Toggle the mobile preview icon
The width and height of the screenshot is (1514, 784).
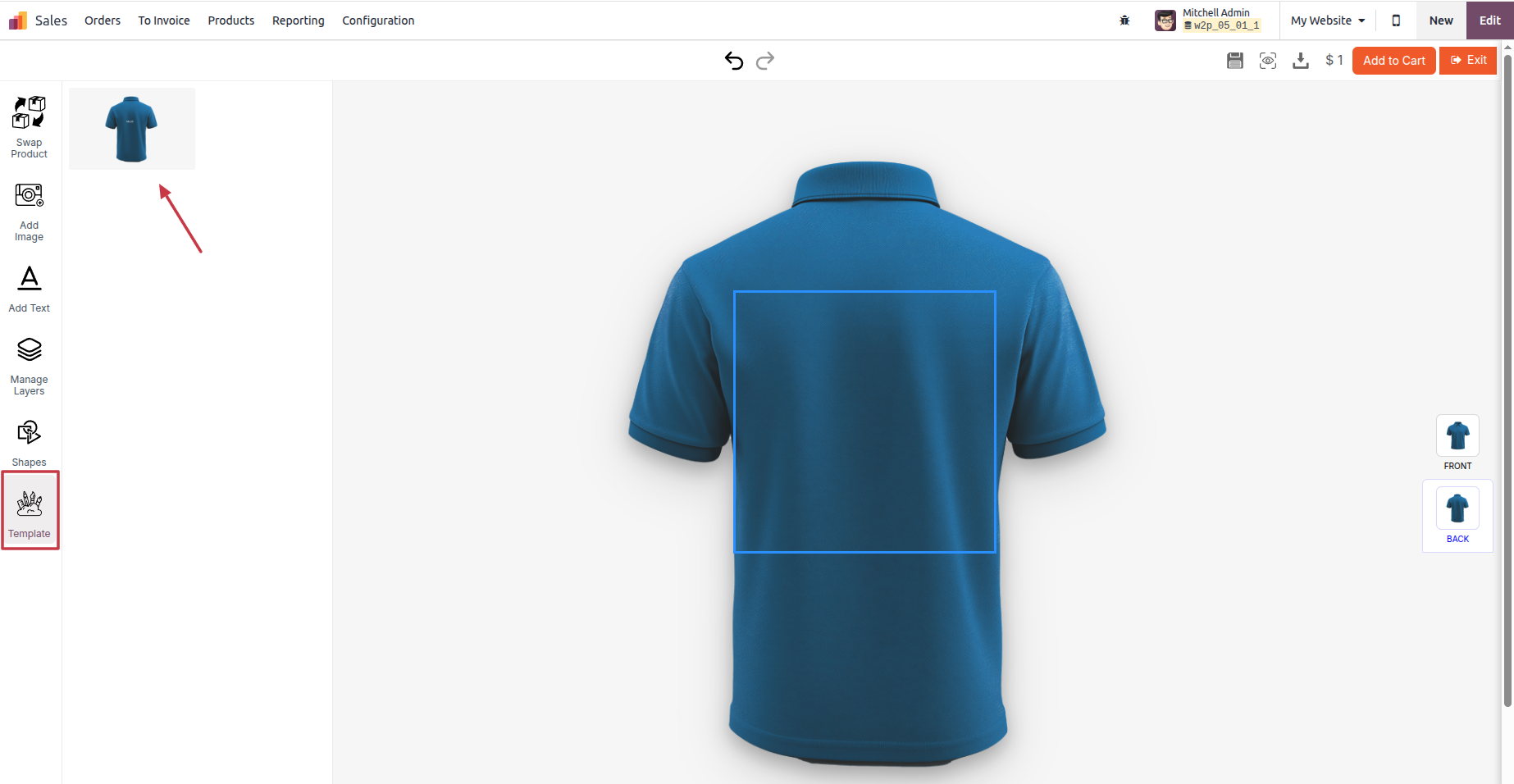click(1396, 21)
